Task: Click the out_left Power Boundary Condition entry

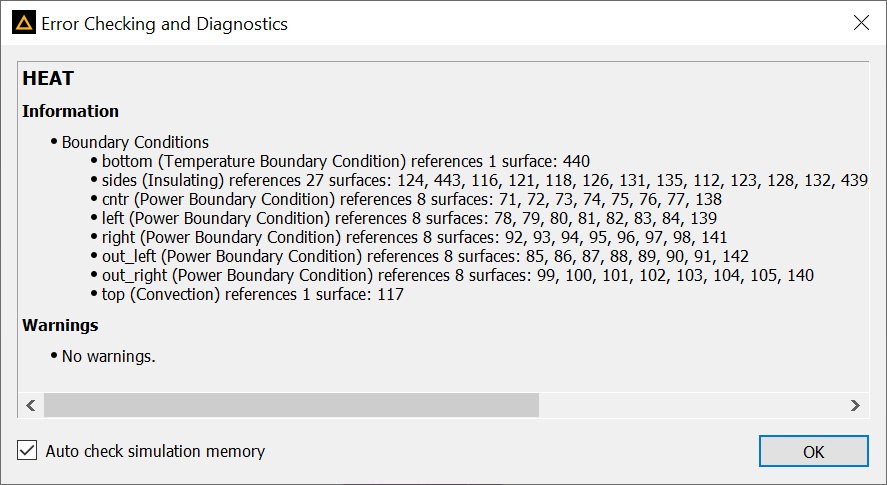Action: tap(425, 256)
